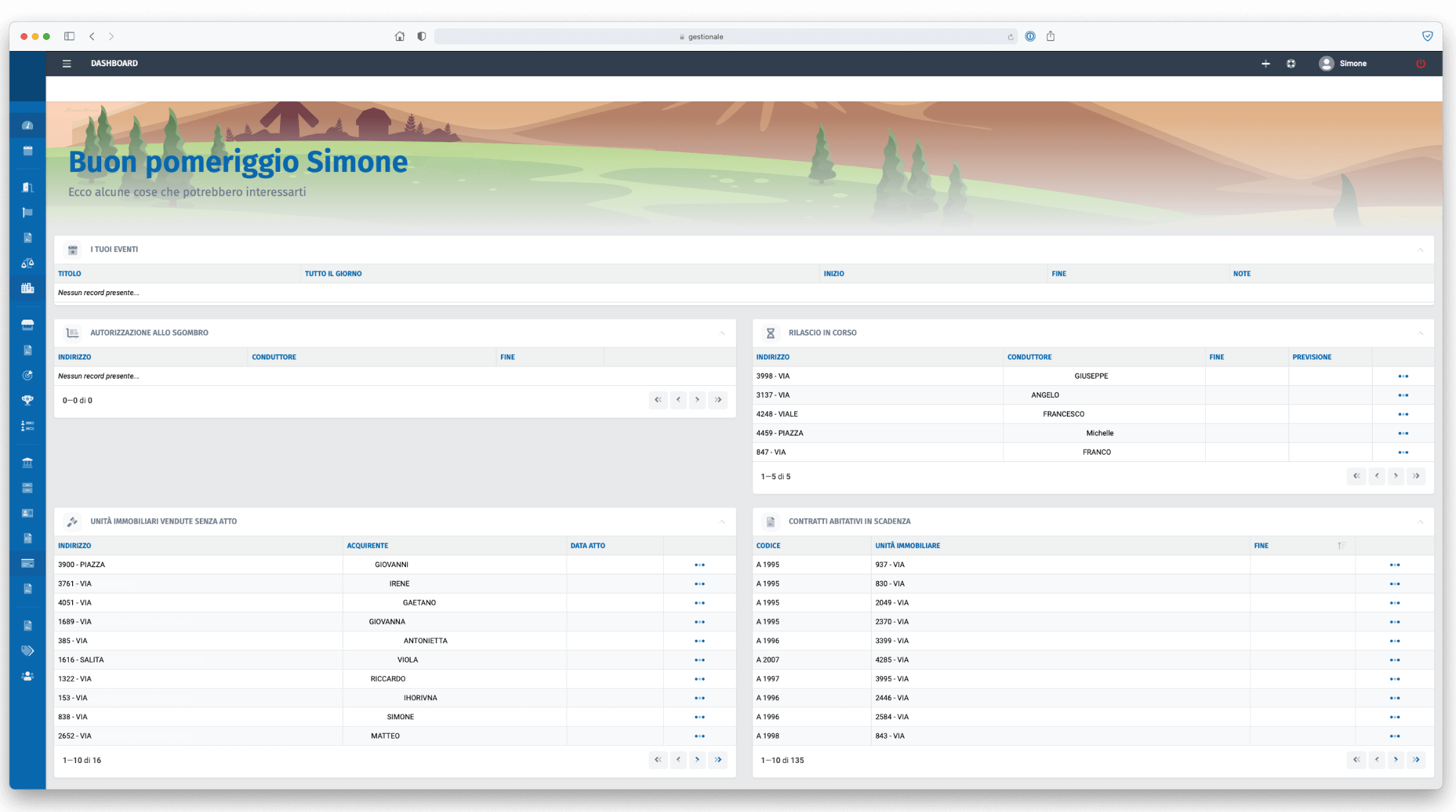Sort sold units by ACQUIRENTE column

367,545
